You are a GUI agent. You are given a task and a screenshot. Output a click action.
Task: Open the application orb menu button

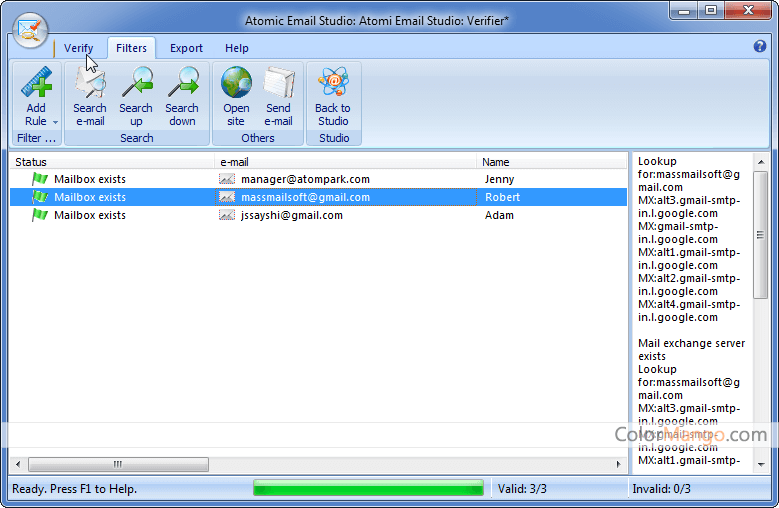pyautogui.click(x=31, y=31)
